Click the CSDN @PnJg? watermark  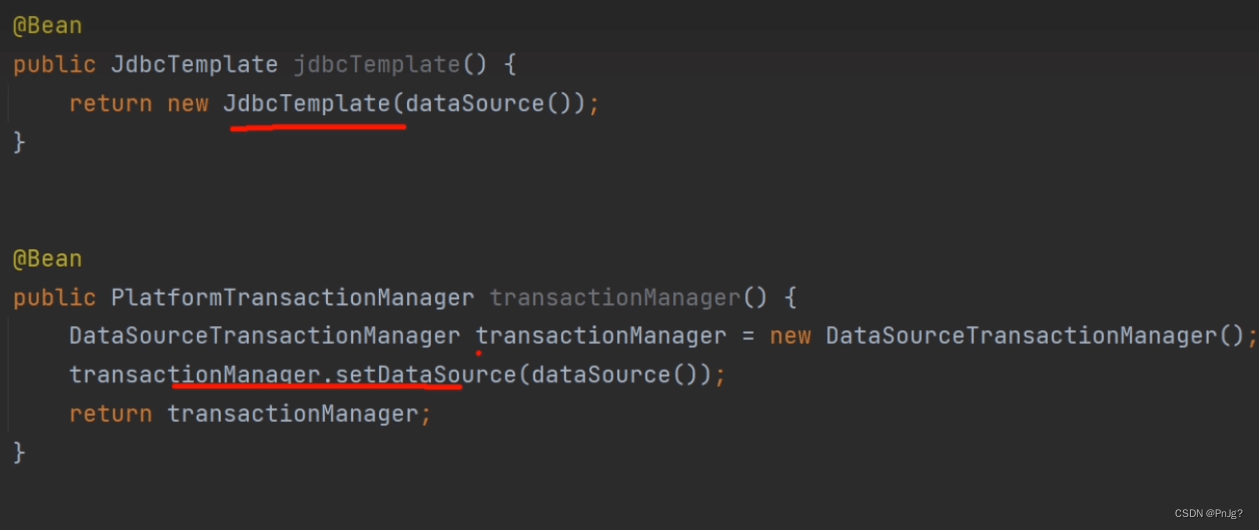(1208, 513)
